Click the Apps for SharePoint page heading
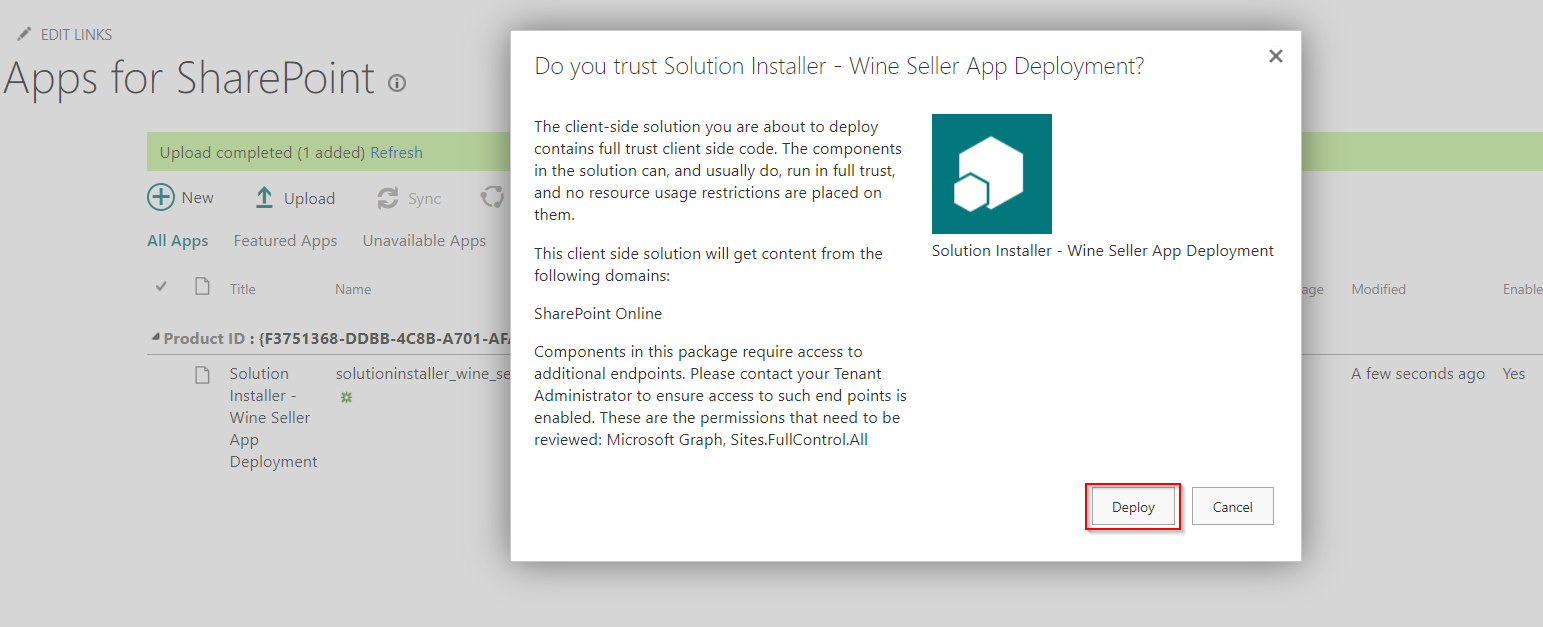This screenshot has width=1543, height=627. 188,78
